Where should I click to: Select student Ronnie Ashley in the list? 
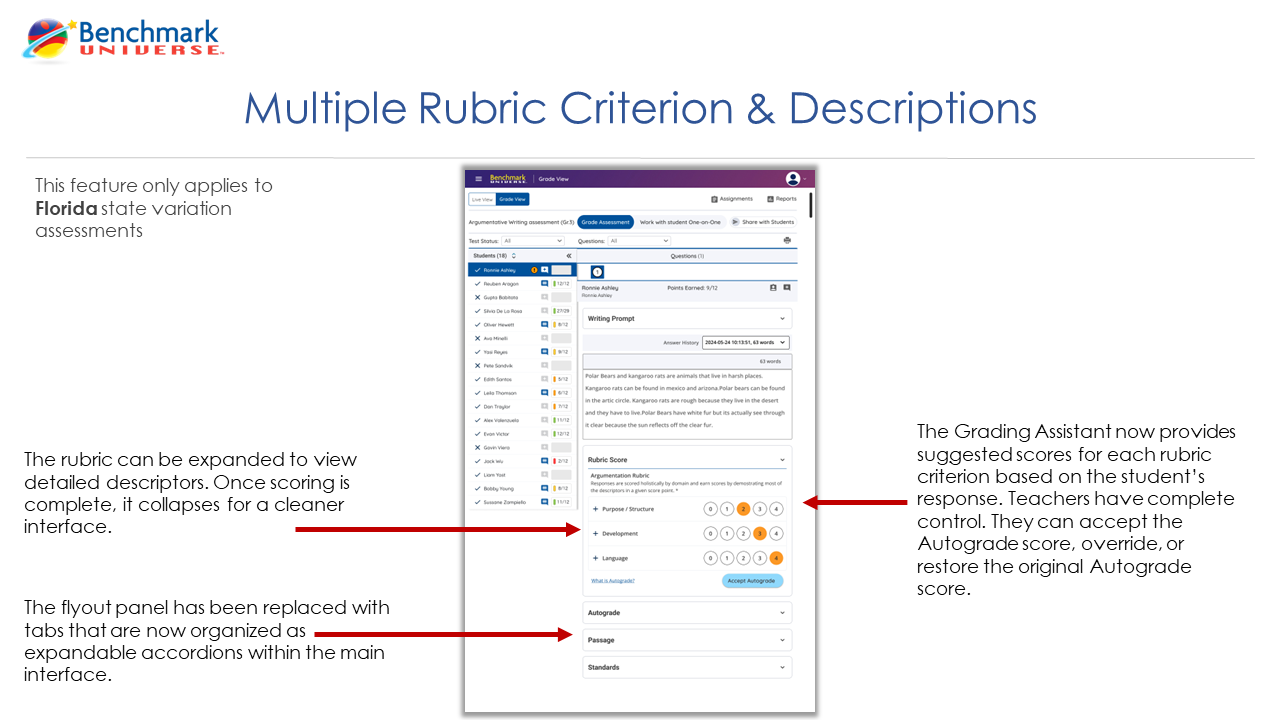pos(522,270)
